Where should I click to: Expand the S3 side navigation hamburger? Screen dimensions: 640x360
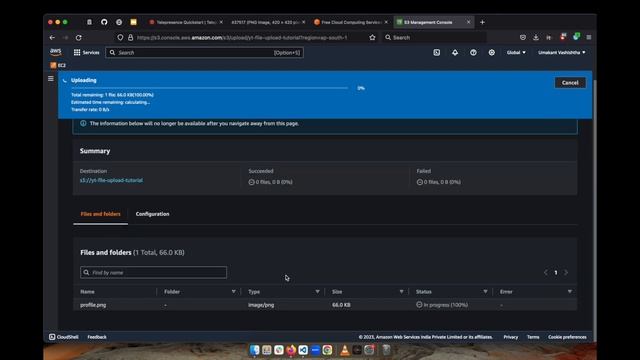pyautogui.click(x=51, y=78)
